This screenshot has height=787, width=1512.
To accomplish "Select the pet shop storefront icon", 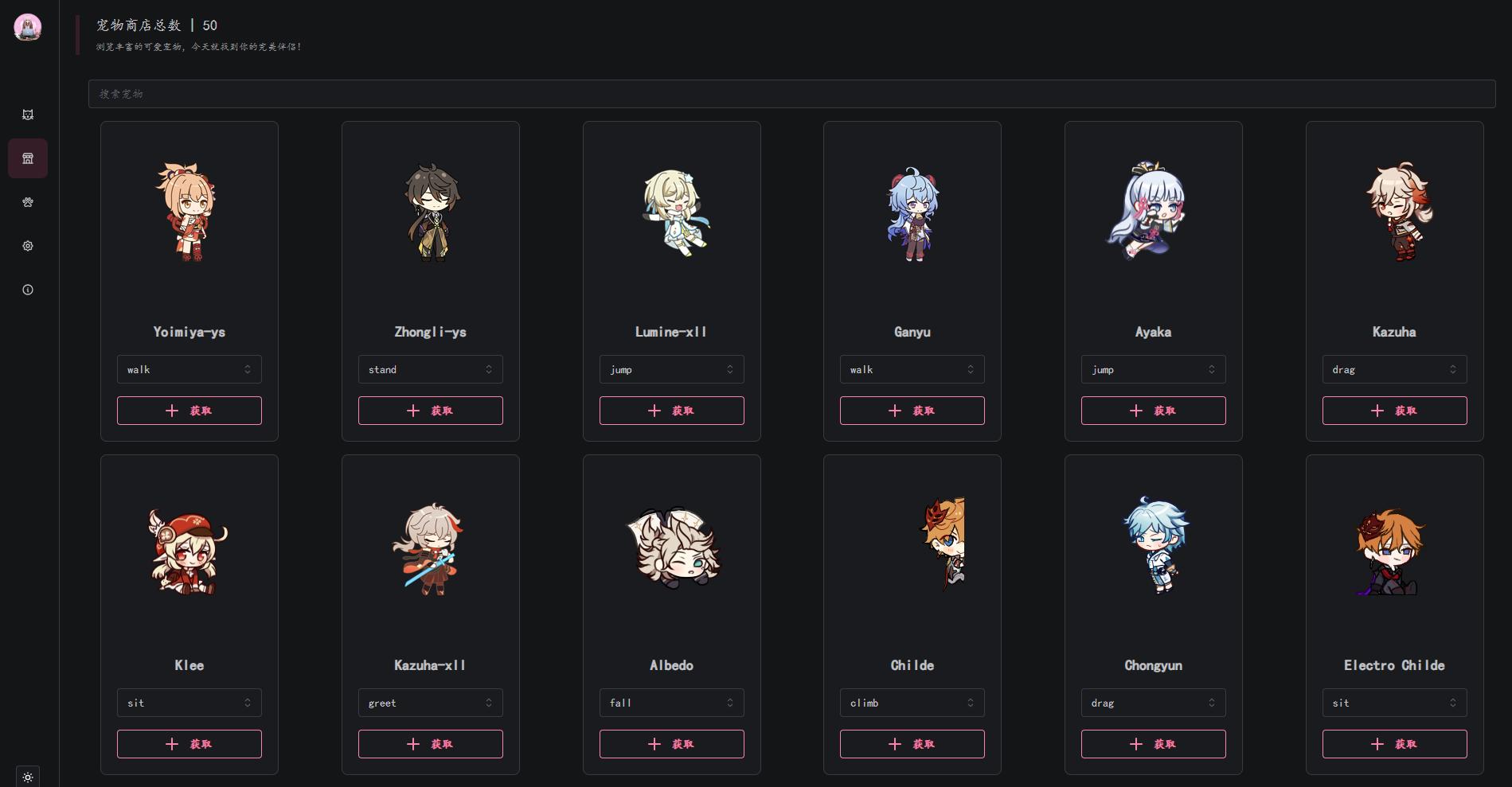I will pyautogui.click(x=28, y=158).
